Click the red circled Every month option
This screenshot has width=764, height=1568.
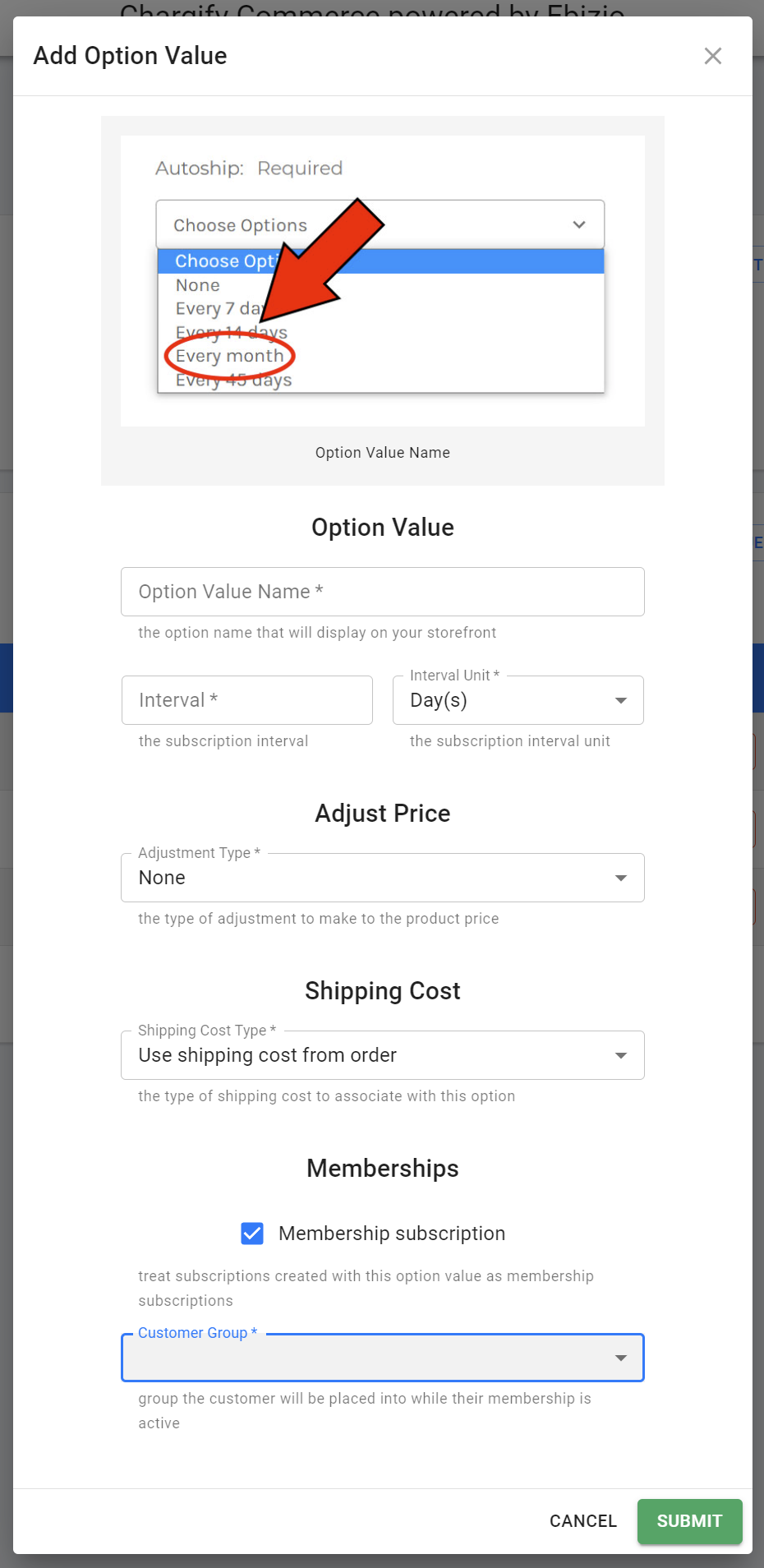click(x=229, y=355)
